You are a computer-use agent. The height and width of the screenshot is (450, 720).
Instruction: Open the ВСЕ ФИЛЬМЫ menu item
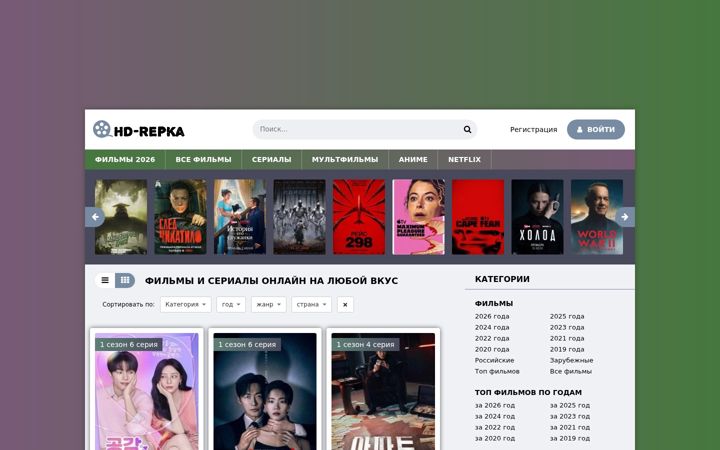pyautogui.click(x=203, y=159)
